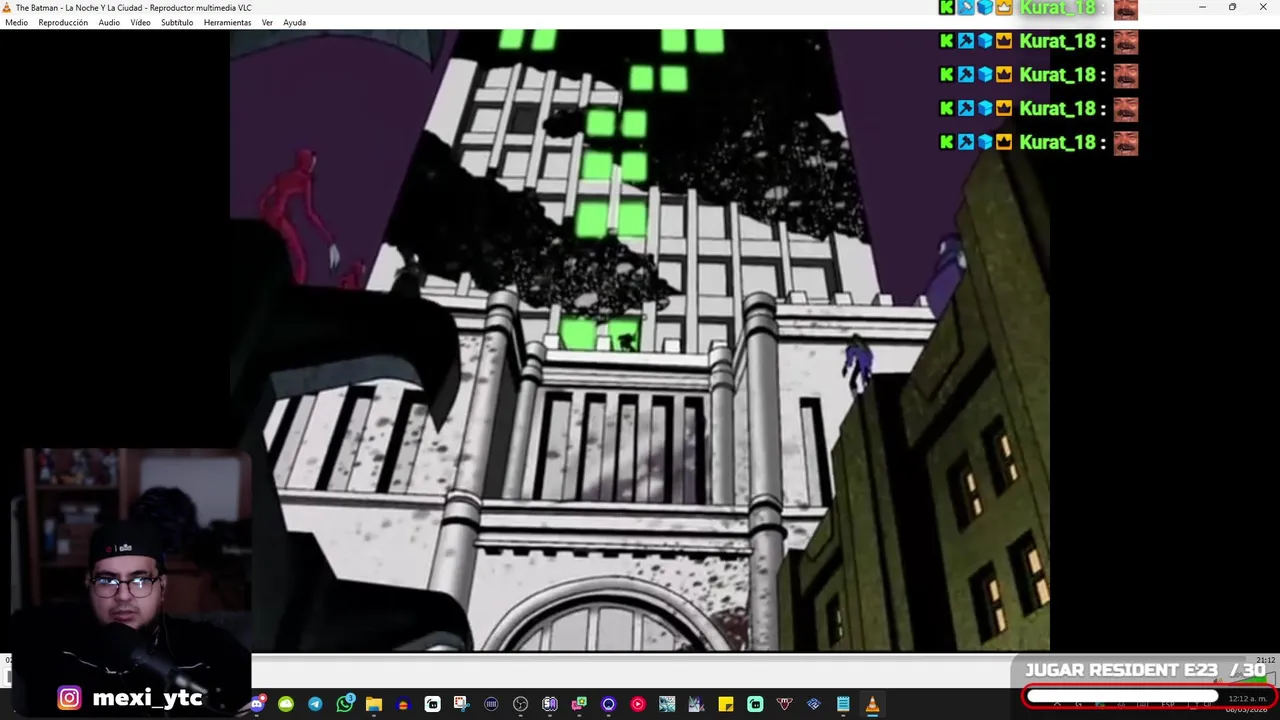This screenshot has width=1280, height=720.
Task: Open the blue and orange round taskbar icon
Action: (x=403, y=704)
